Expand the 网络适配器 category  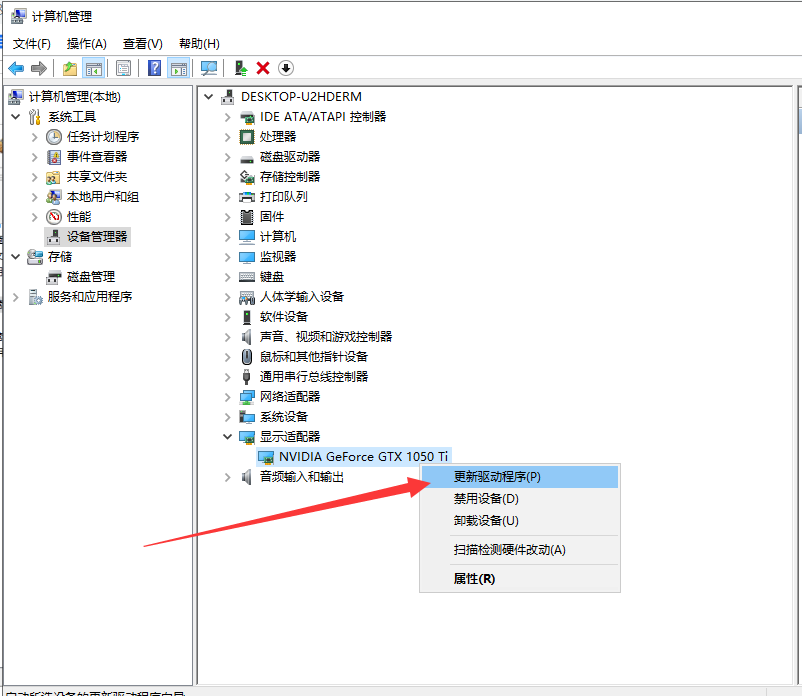(x=227, y=396)
